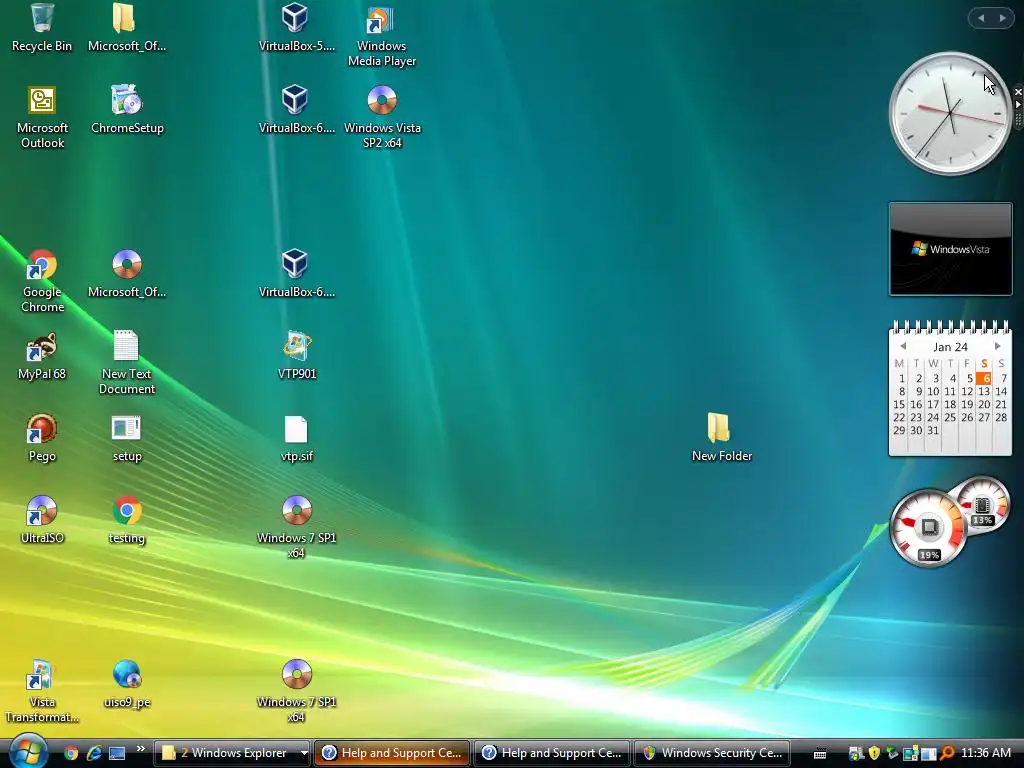Image resolution: width=1024 pixels, height=768 pixels.
Task: Launch Chrome from the Quick Launch bar
Action: pos(71,753)
